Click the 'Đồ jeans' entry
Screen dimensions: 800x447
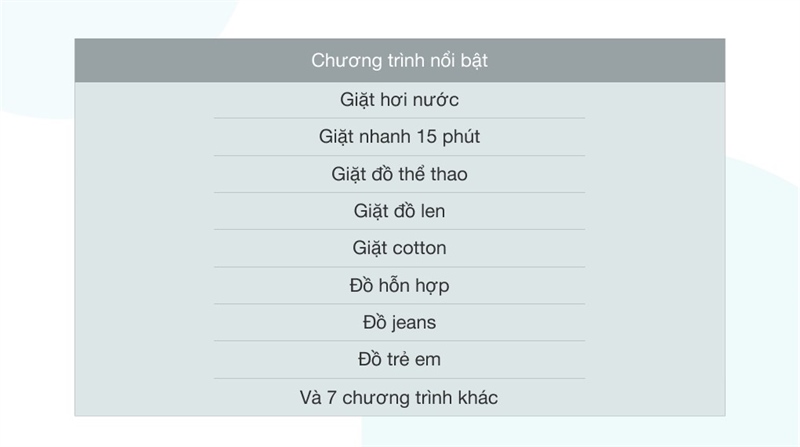(x=399, y=323)
